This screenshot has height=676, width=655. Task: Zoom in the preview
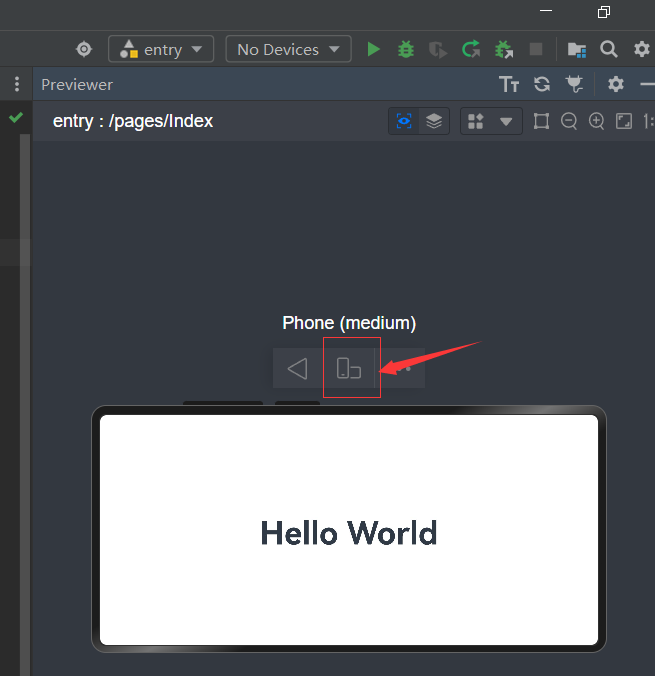tap(596, 121)
